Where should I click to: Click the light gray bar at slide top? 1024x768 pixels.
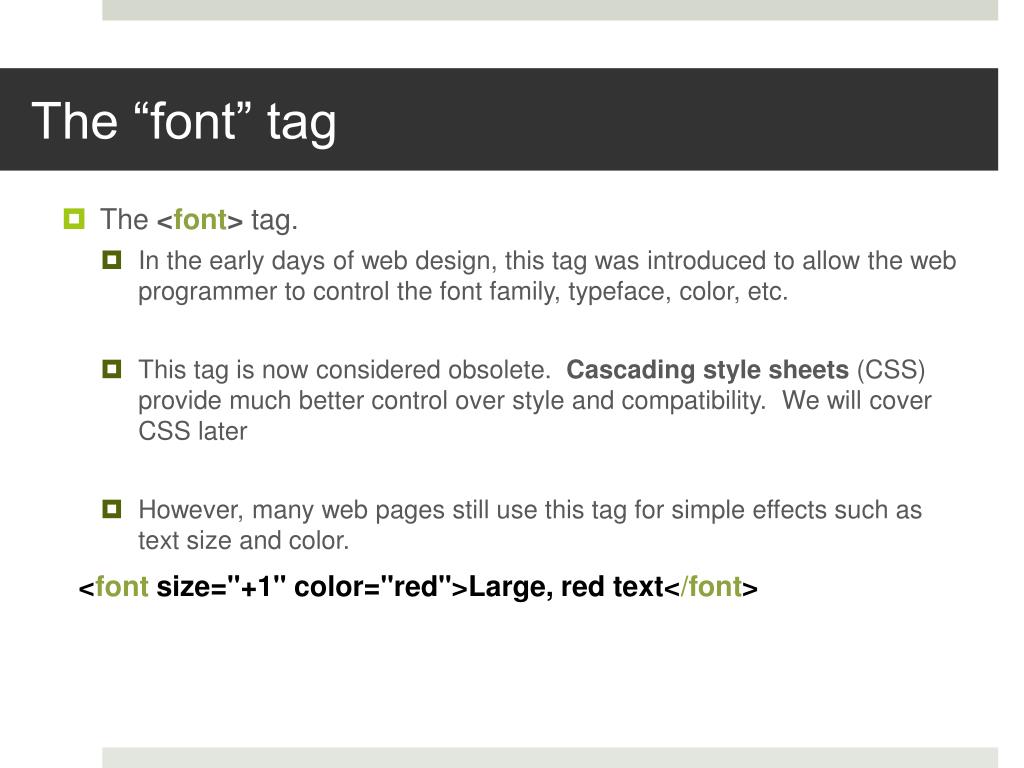pos(550,10)
